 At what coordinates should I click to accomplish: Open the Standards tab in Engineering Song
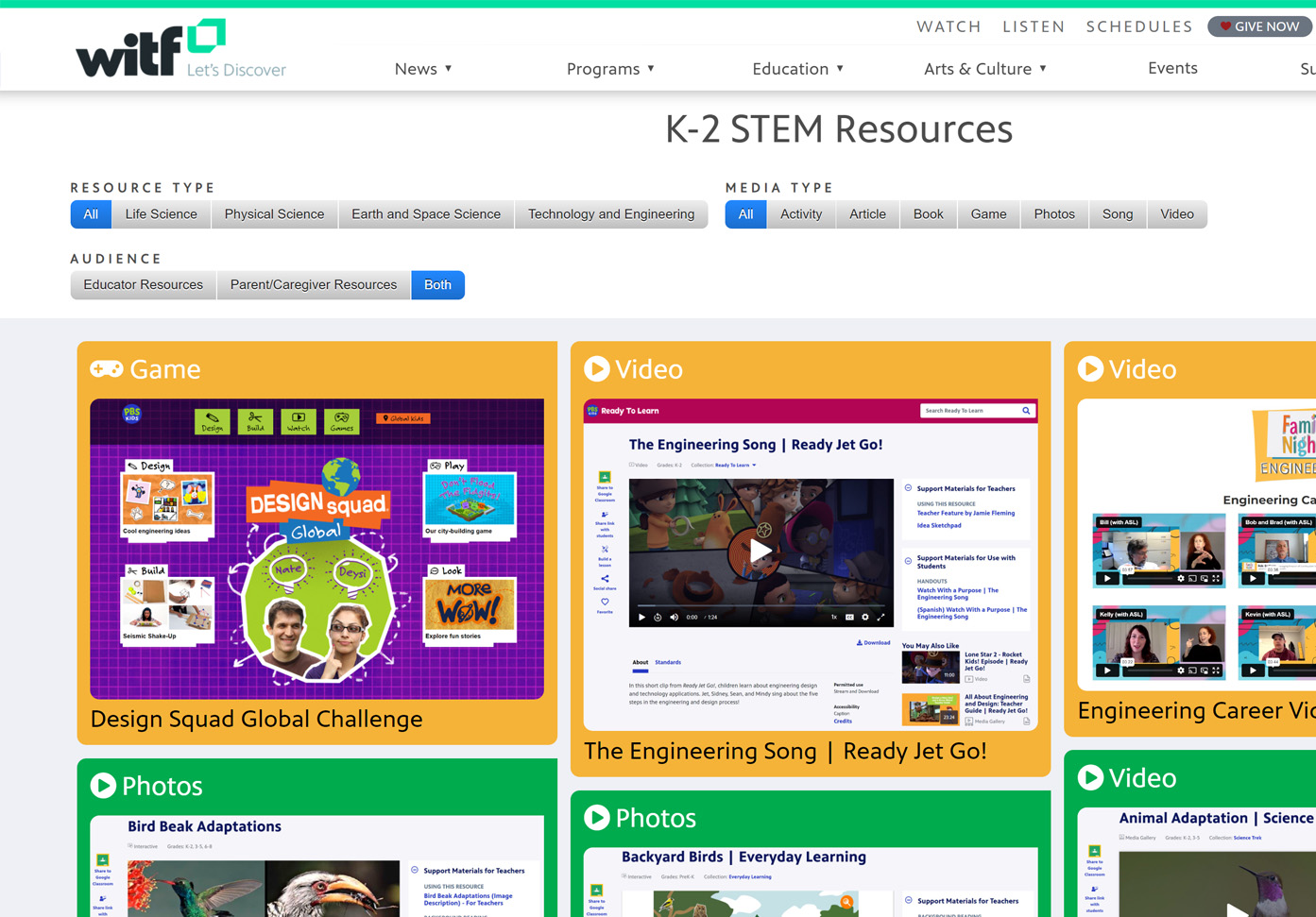pyautogui.click(x=668, y=663)
